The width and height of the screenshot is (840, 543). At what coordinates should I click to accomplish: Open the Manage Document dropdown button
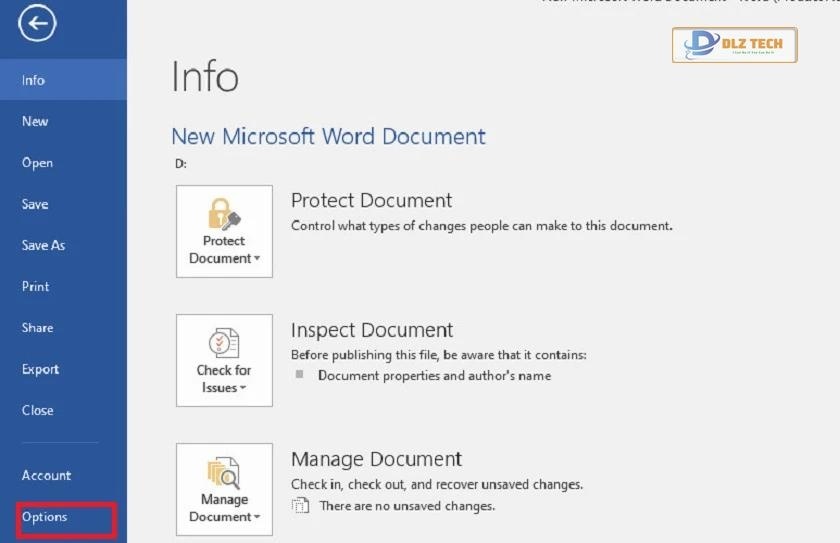click(x=224, y=489)
